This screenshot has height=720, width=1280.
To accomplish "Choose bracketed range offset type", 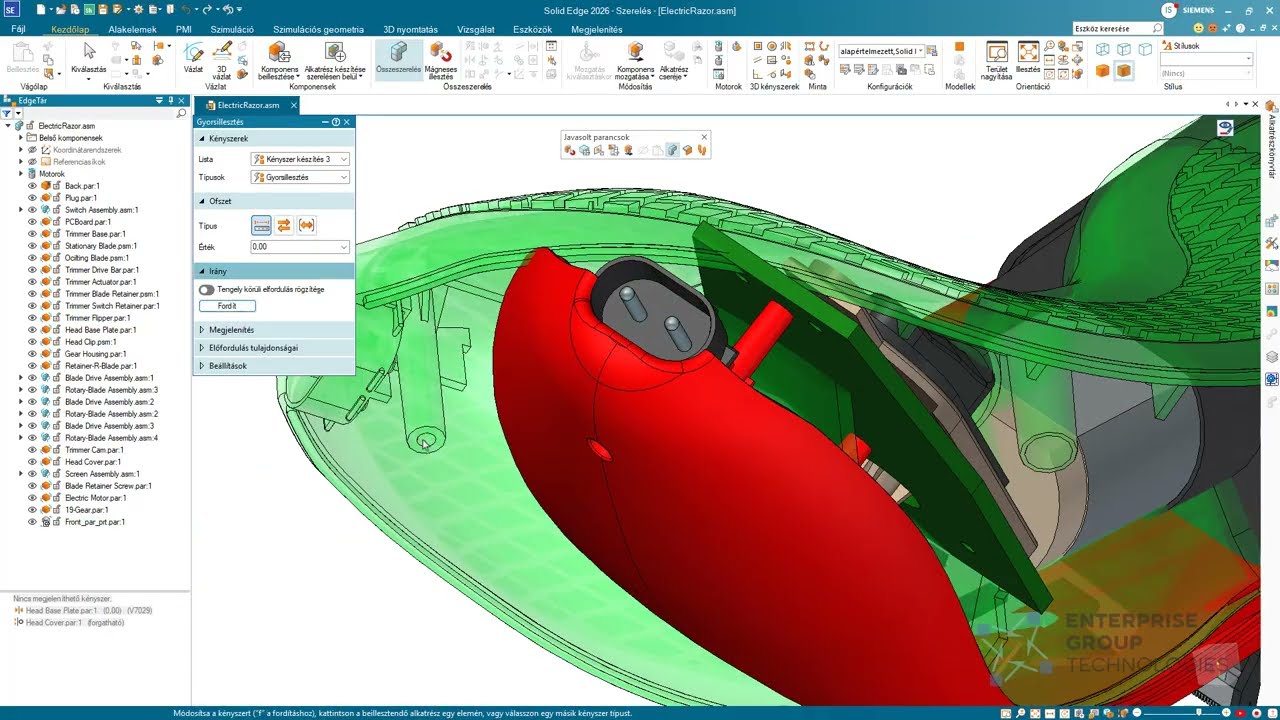I will click(307, 226).
